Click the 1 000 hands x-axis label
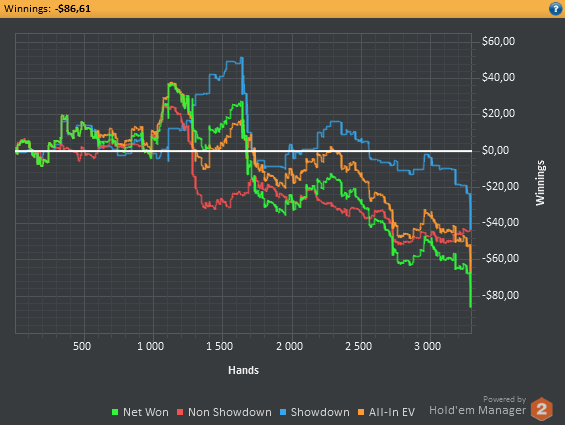The width and height of the screenshot is (565, 425). click(150, 346)
